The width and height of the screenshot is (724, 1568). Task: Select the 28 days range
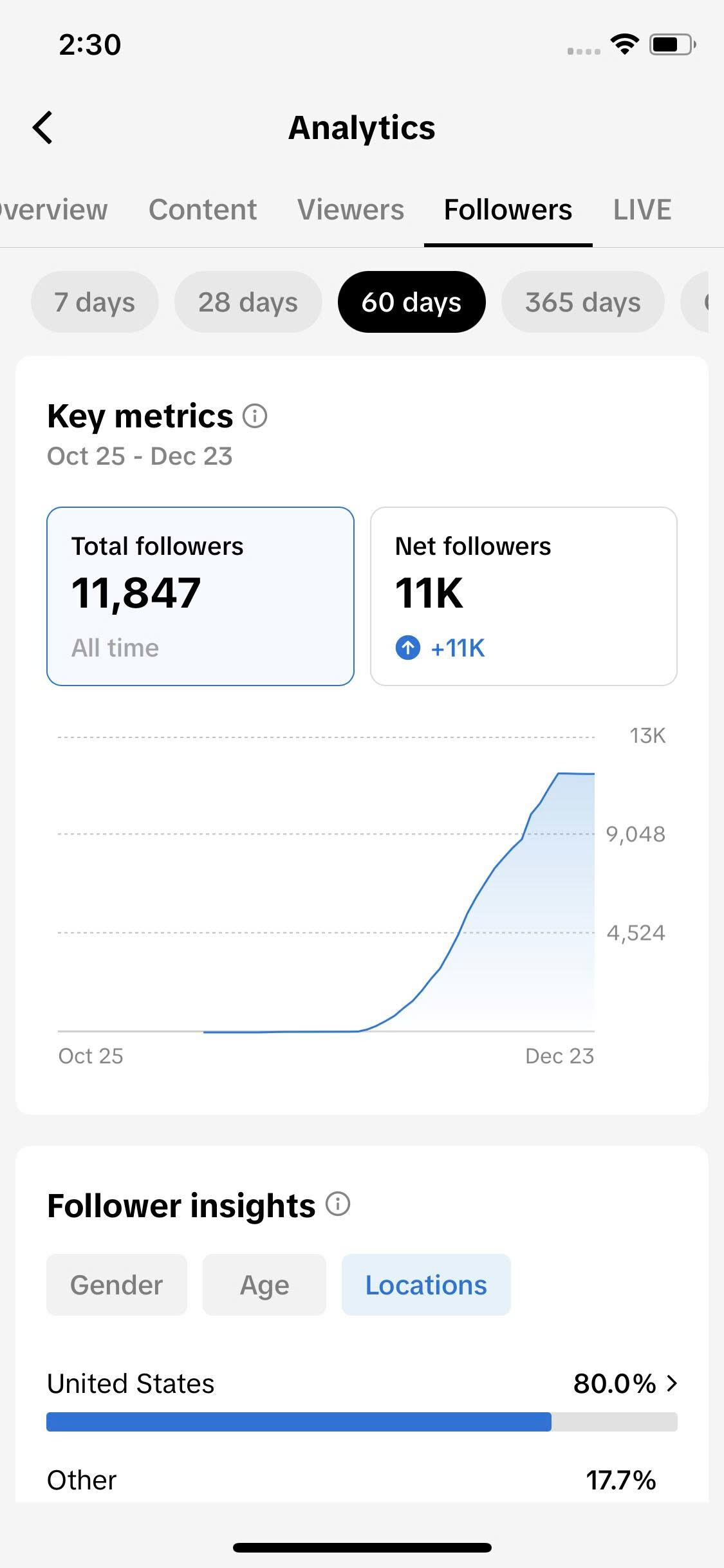[x=248, y=302]
